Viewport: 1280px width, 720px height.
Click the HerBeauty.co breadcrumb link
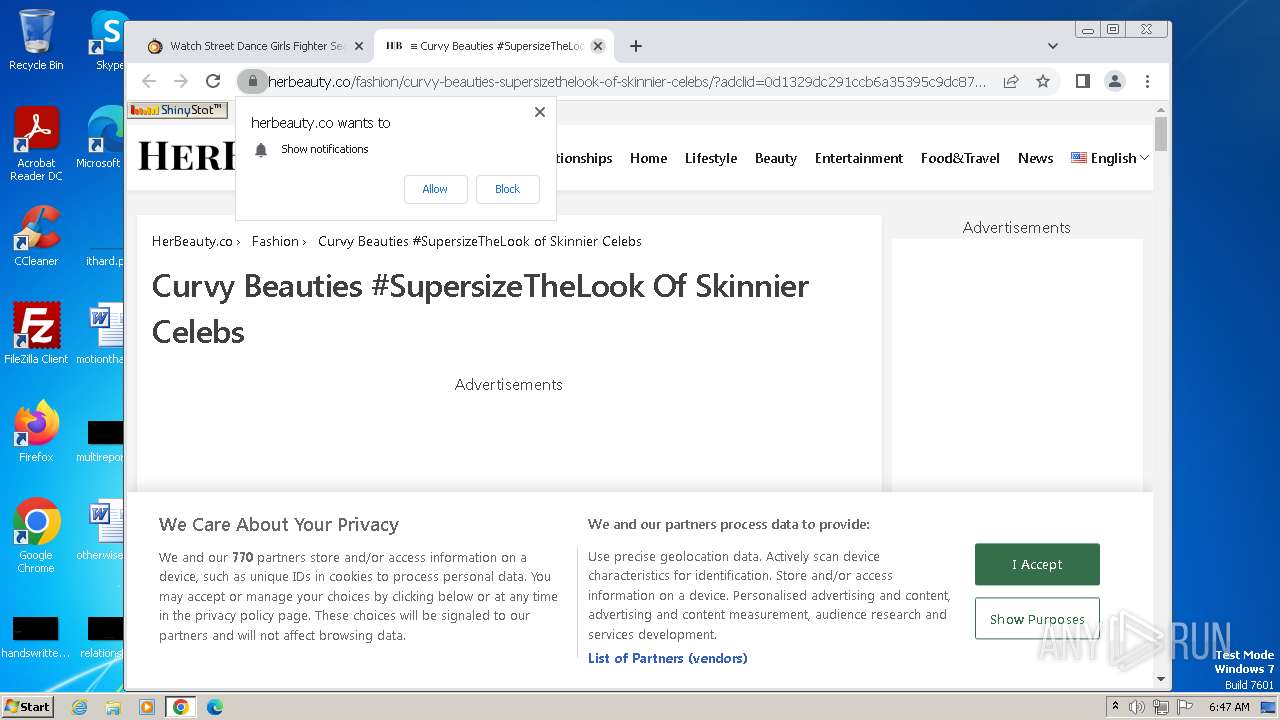click(x=192, y=241)
